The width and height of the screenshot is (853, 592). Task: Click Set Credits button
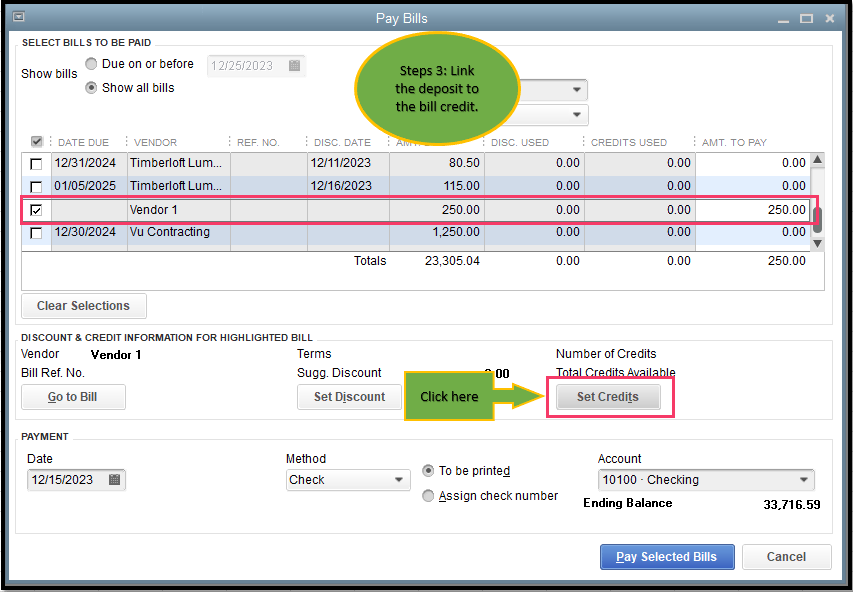click(x=608, y=397)
